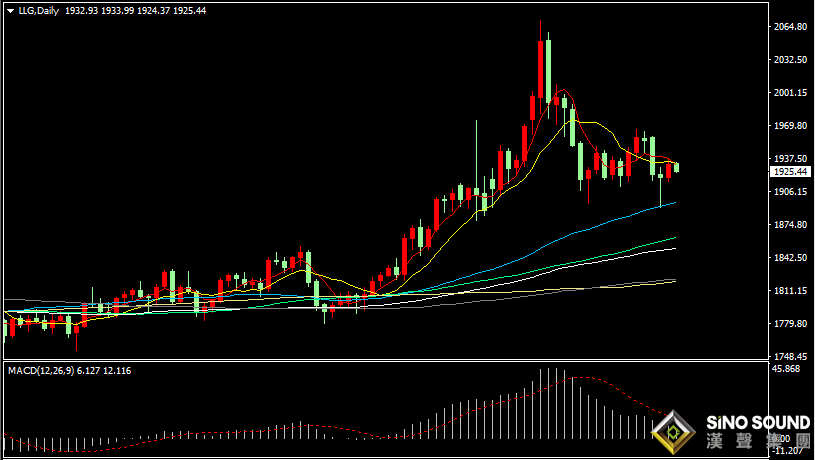Click the 1906.15 price axis label
This screenshot has height=460, width=815.
[791, 192]
